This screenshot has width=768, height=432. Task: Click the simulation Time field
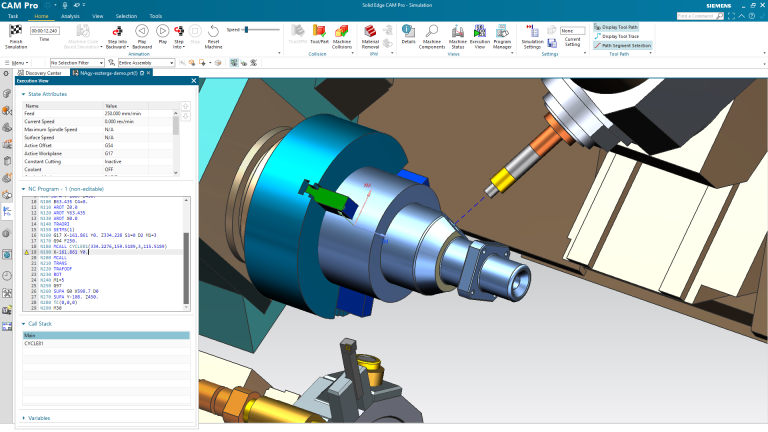45,30
